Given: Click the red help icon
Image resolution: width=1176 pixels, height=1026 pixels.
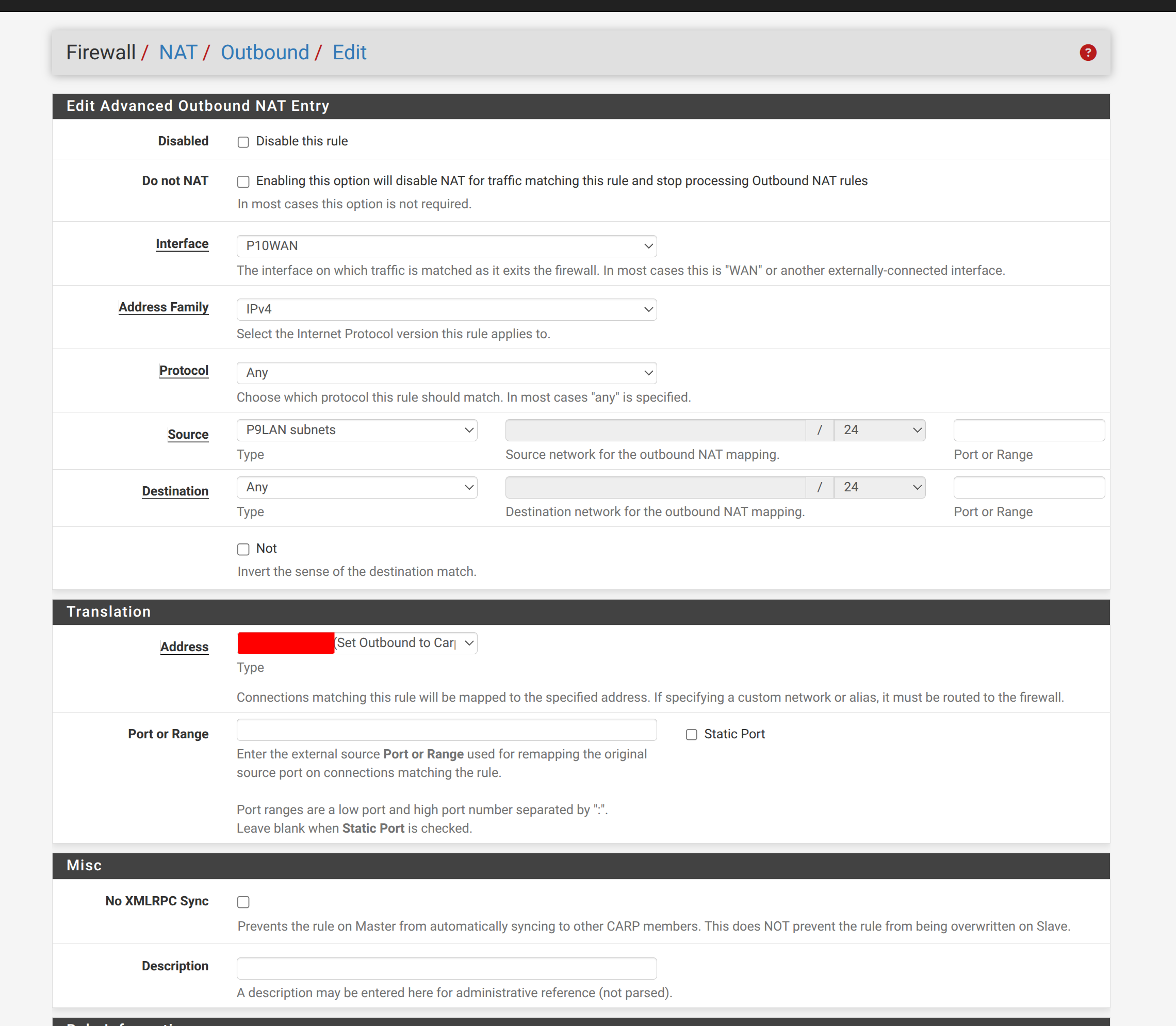Looking at the screenshot, I should coord(1087,53).
